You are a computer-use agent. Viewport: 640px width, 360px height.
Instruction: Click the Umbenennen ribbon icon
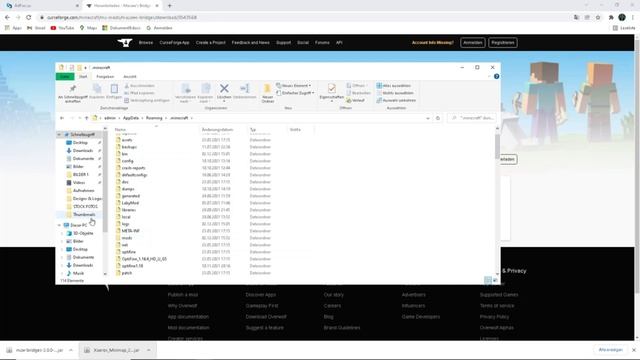point(244,88)
